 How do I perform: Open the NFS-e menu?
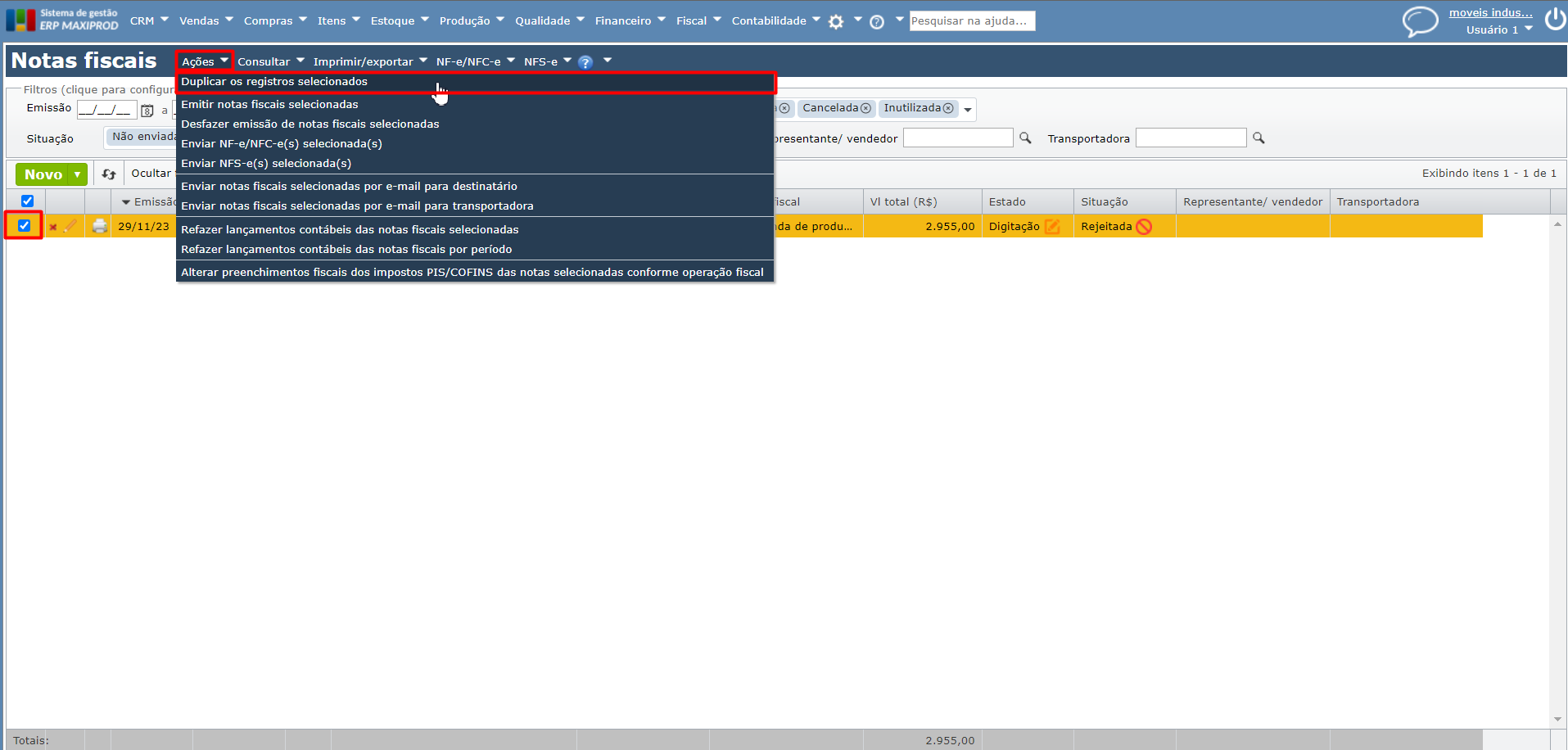(x=548, y=61)
